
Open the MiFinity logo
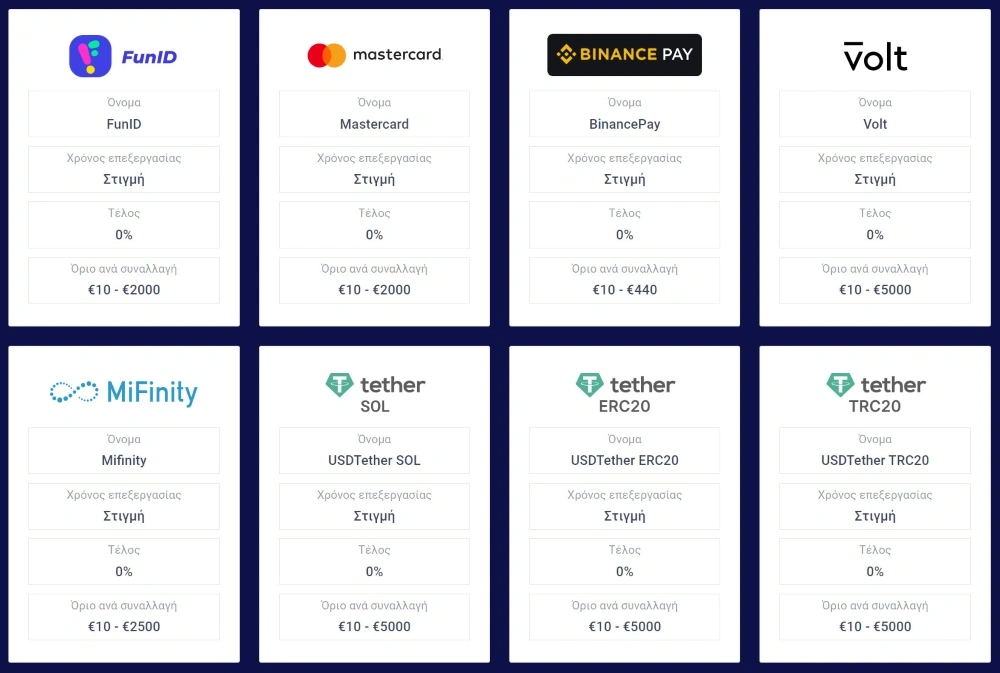point(124,392)
